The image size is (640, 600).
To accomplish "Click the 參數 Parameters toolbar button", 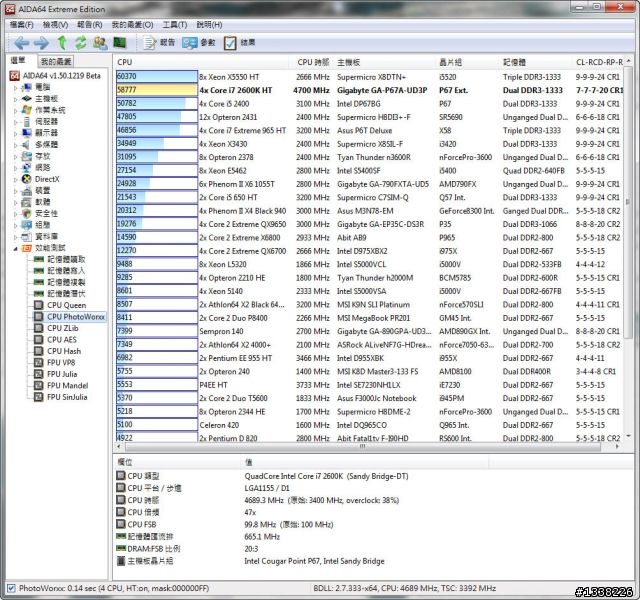I will tap(199, 42).
